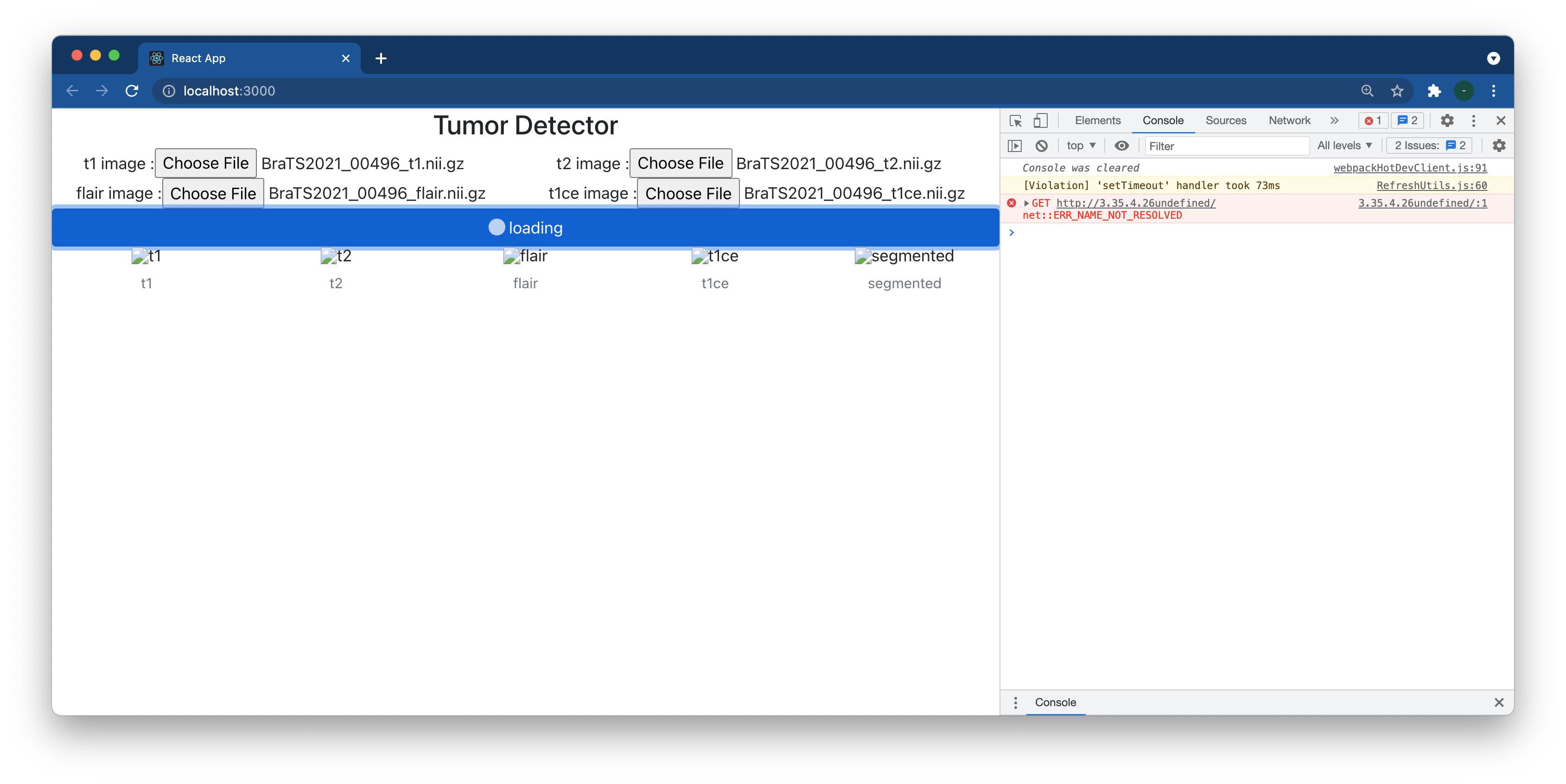
Task: Click the blue loading progress bar
Action: [525, 228]
